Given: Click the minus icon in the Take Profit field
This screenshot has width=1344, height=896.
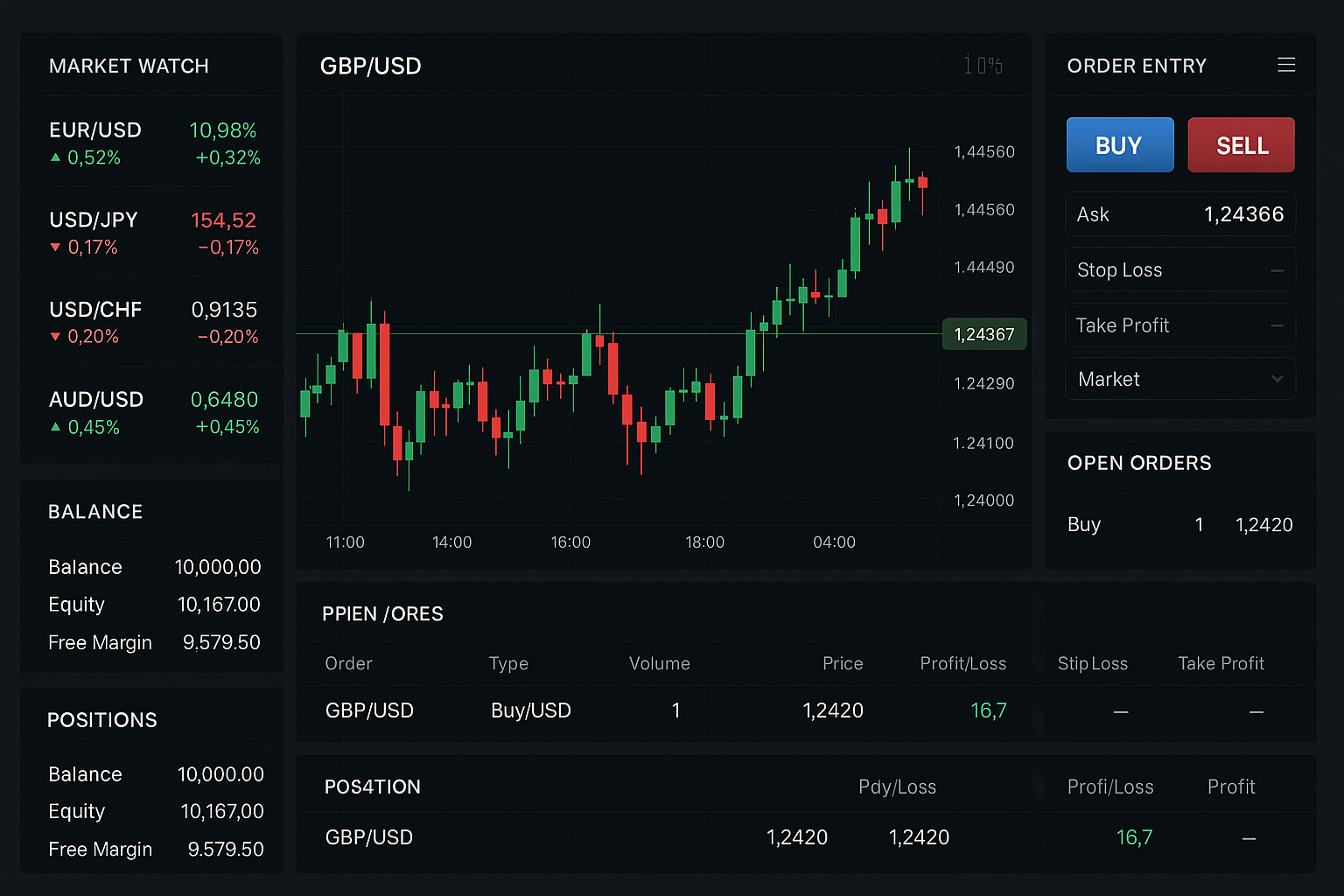Looking at the screenshot, I should click(x=1277, y=325).
